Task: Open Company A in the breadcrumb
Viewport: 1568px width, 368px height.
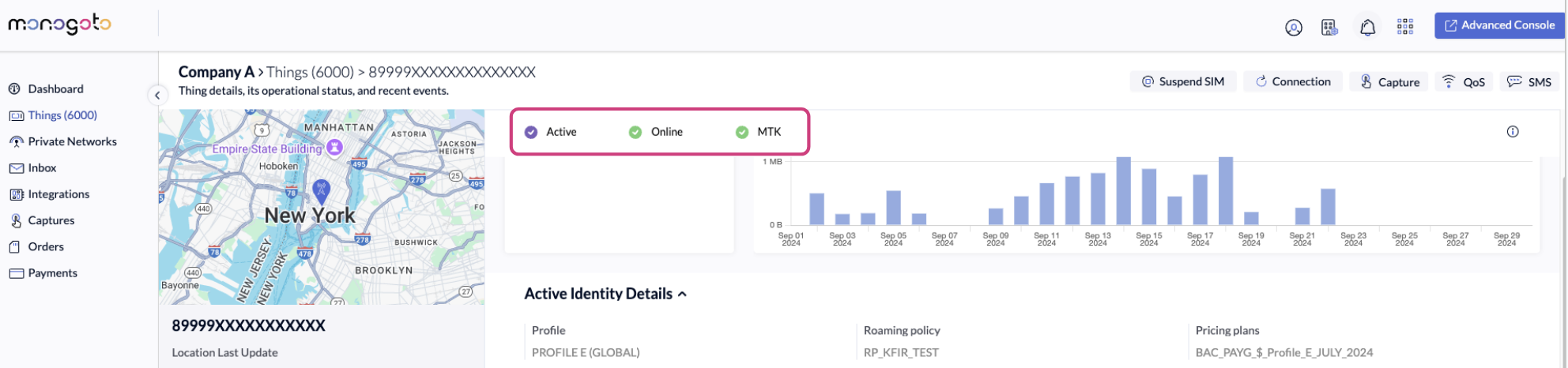Action: pyautogui.click(x=216, y=72)
